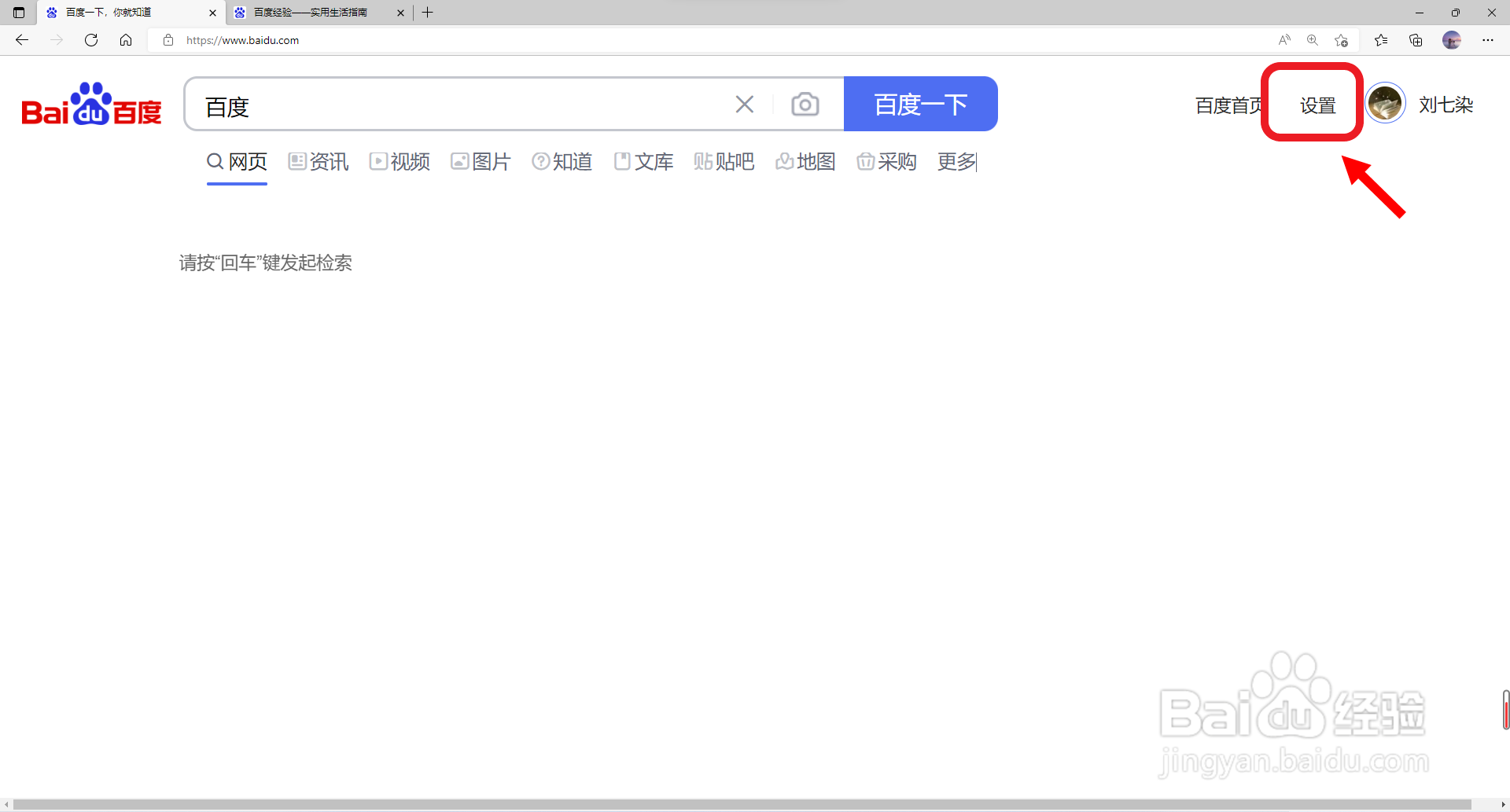Add this page to favorites
Screen dimensions: 1510x812
tap(1342, 40)
